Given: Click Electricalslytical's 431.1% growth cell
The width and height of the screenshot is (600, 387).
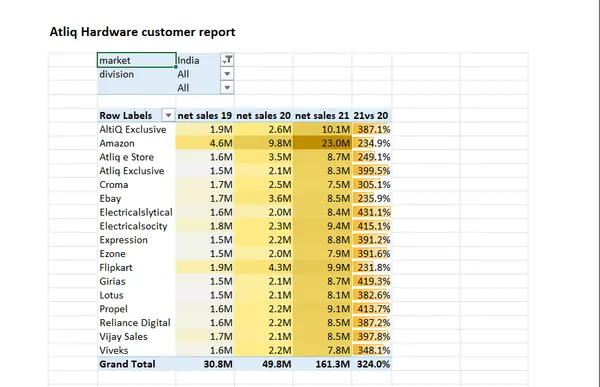Looking at the screenshot, I should [372, 212].
